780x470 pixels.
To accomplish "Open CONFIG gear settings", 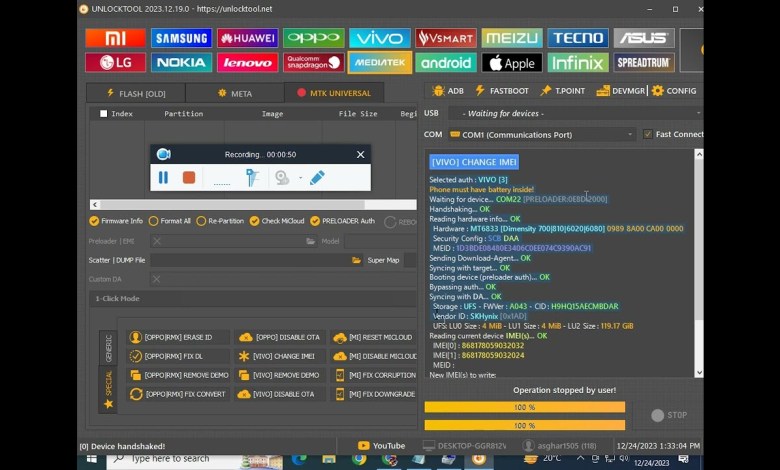I will [673, 91].
